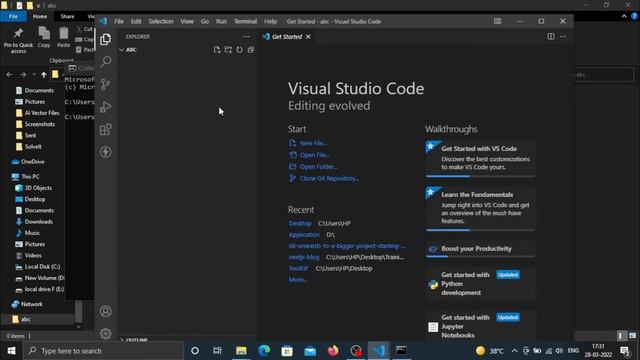Click the New File icon in the Explorer header

217,50
